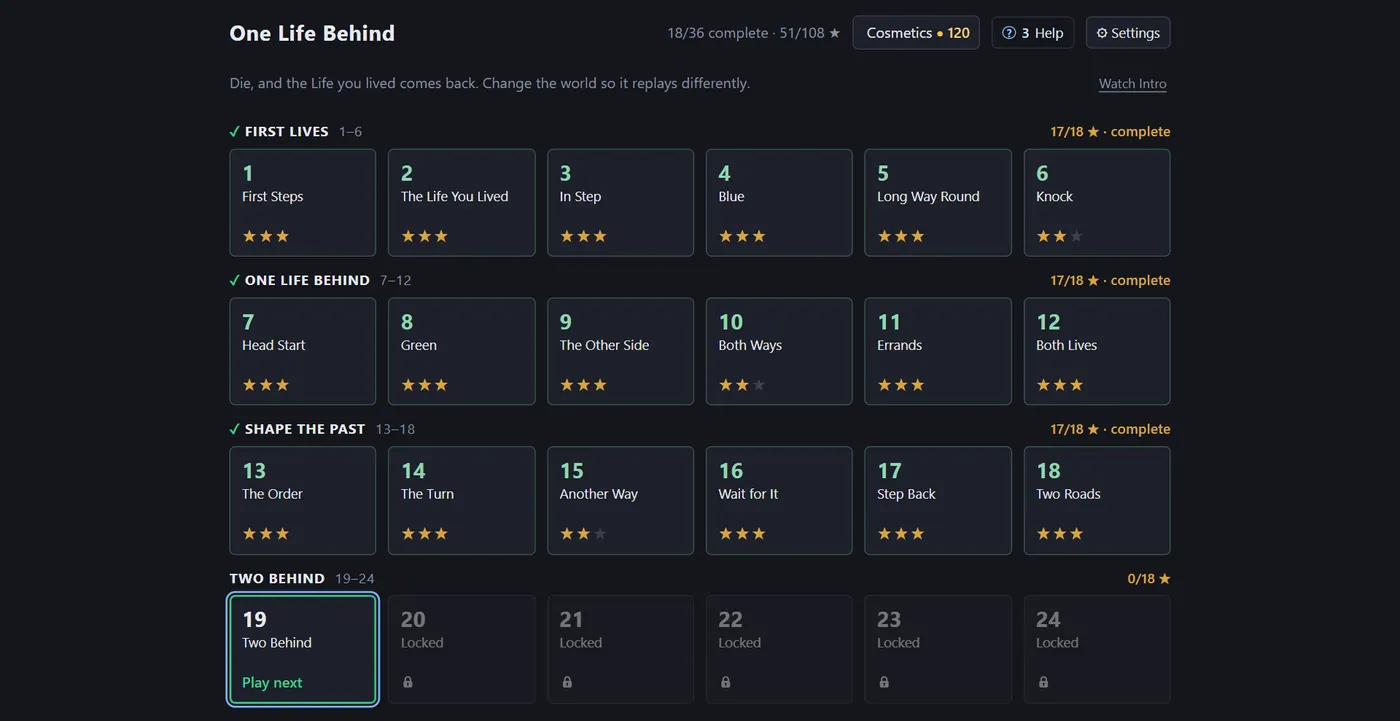Screen dimensions: 1400x721
Task: Click the empty third star on Both Ways
Action: point(759,385)
